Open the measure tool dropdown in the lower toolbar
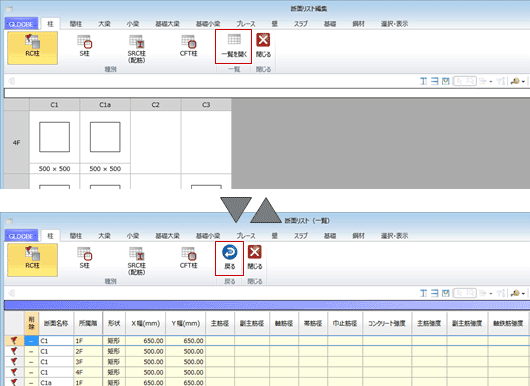 523,293
